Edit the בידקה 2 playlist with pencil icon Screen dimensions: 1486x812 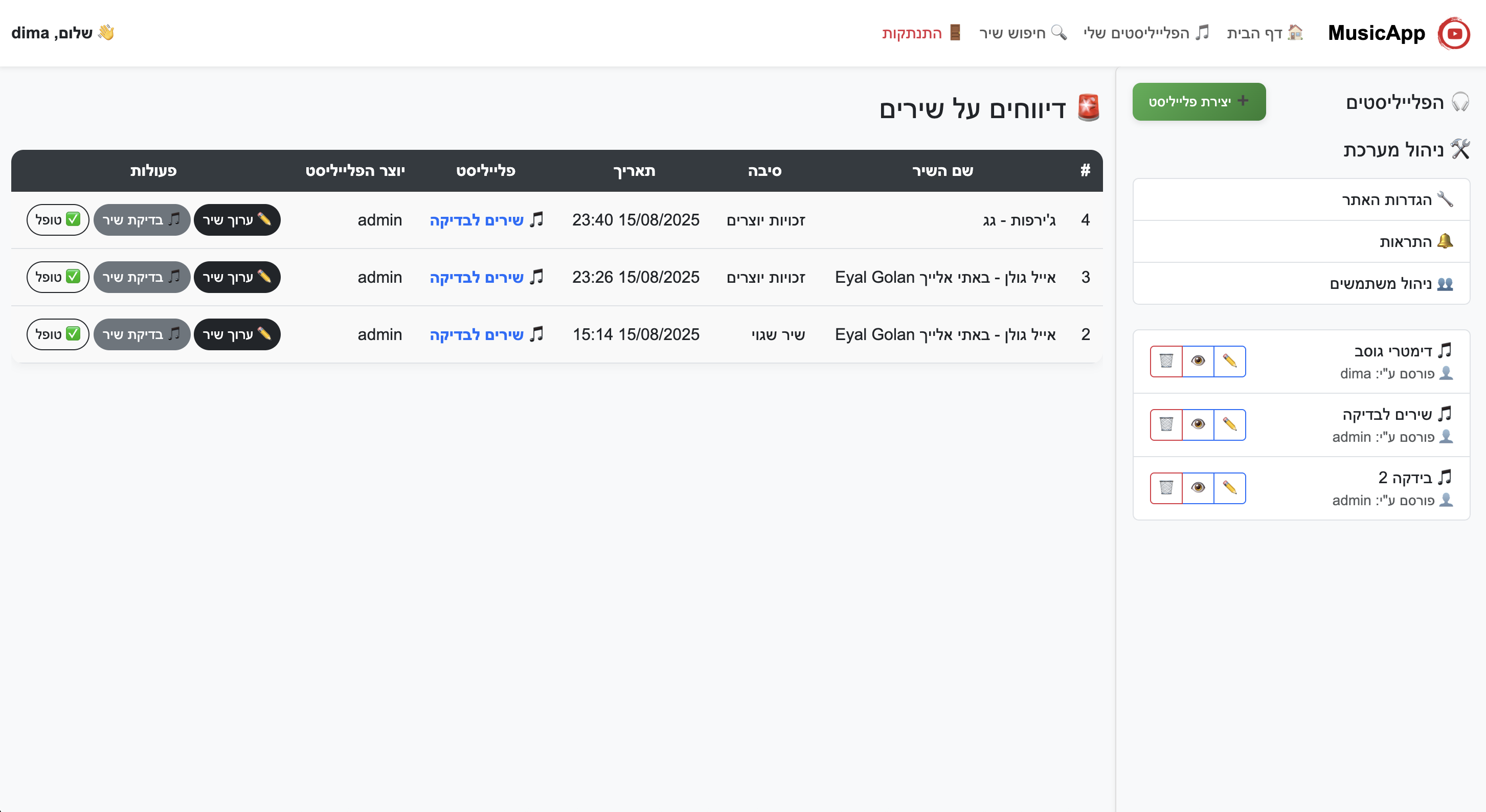(1229, 488)
